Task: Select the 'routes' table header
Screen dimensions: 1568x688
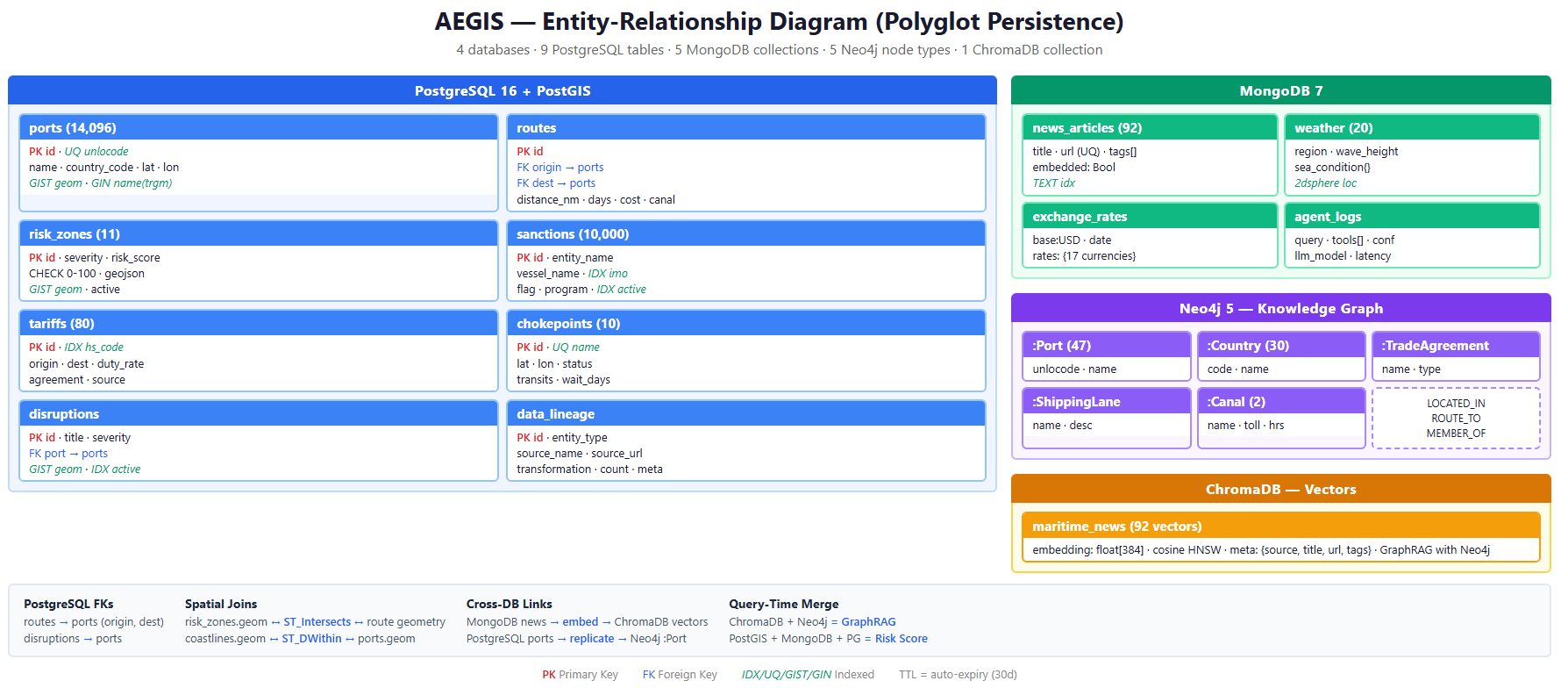Action: [x=746, y=128]
